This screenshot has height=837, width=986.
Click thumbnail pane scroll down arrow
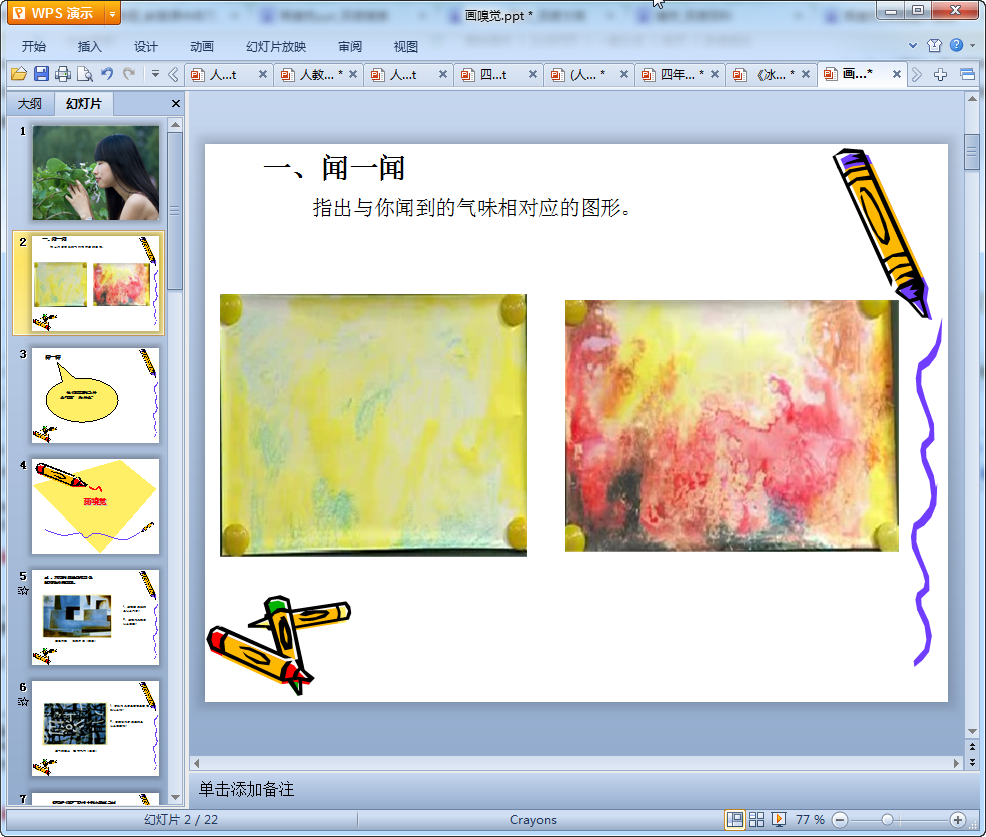coord(175,797)
